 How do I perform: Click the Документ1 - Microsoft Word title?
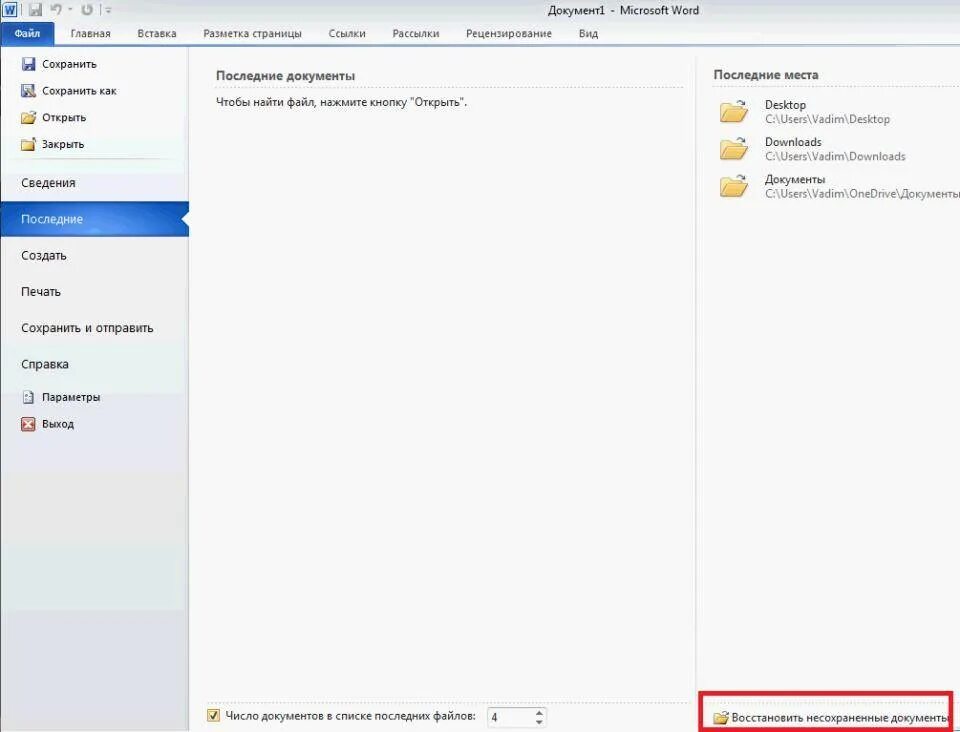pos(623,10)
